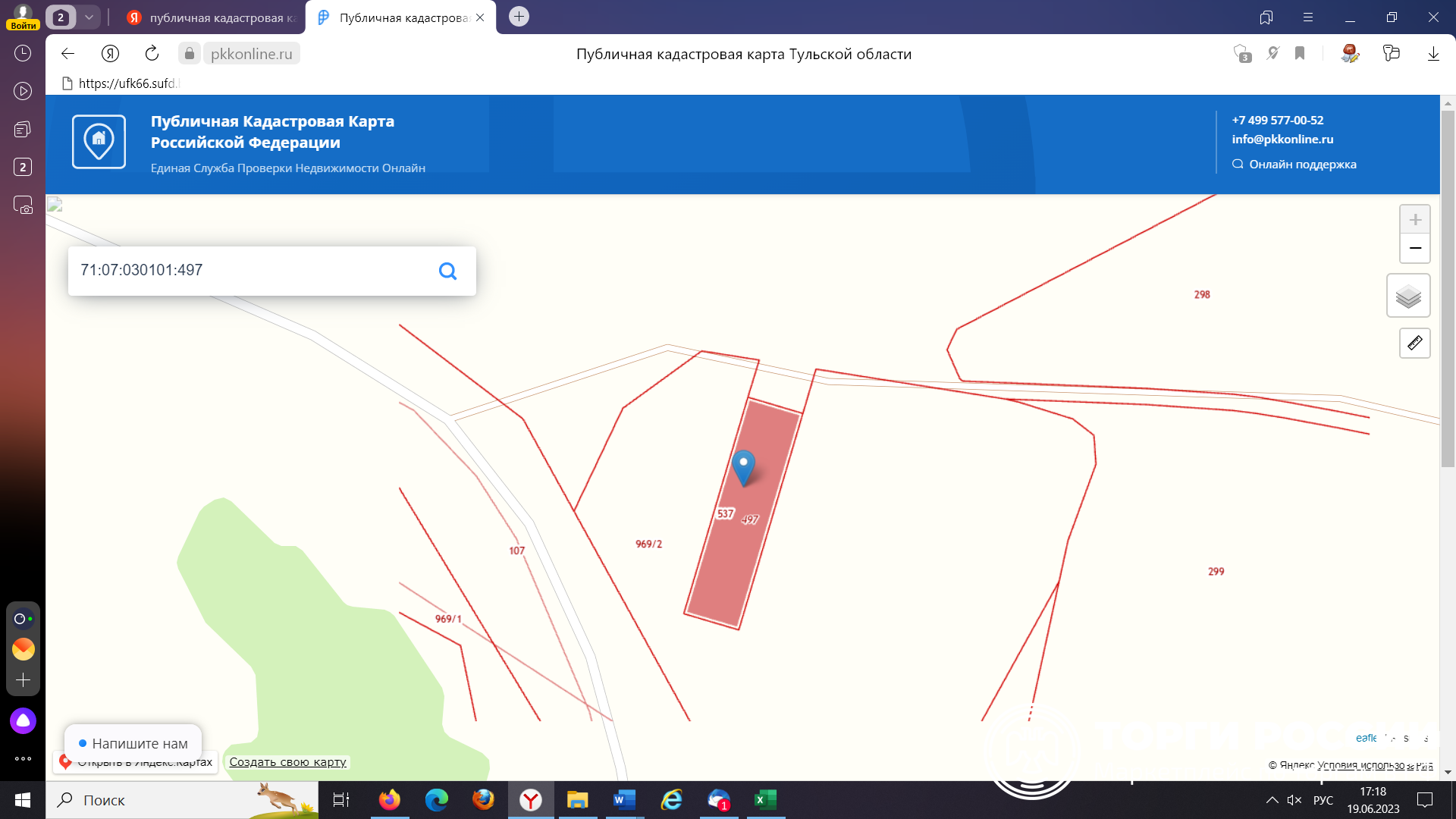The width and height of the screenshot is (1456, 819).
Task: Open the tab groups dropdown arrow
Action: (89, 17)
